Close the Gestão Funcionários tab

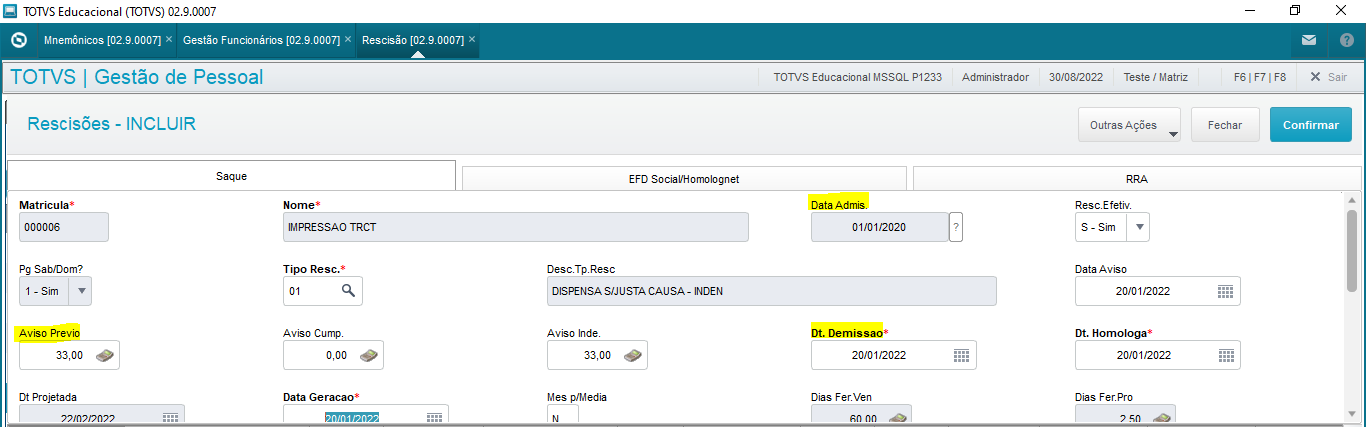(347, 40)
